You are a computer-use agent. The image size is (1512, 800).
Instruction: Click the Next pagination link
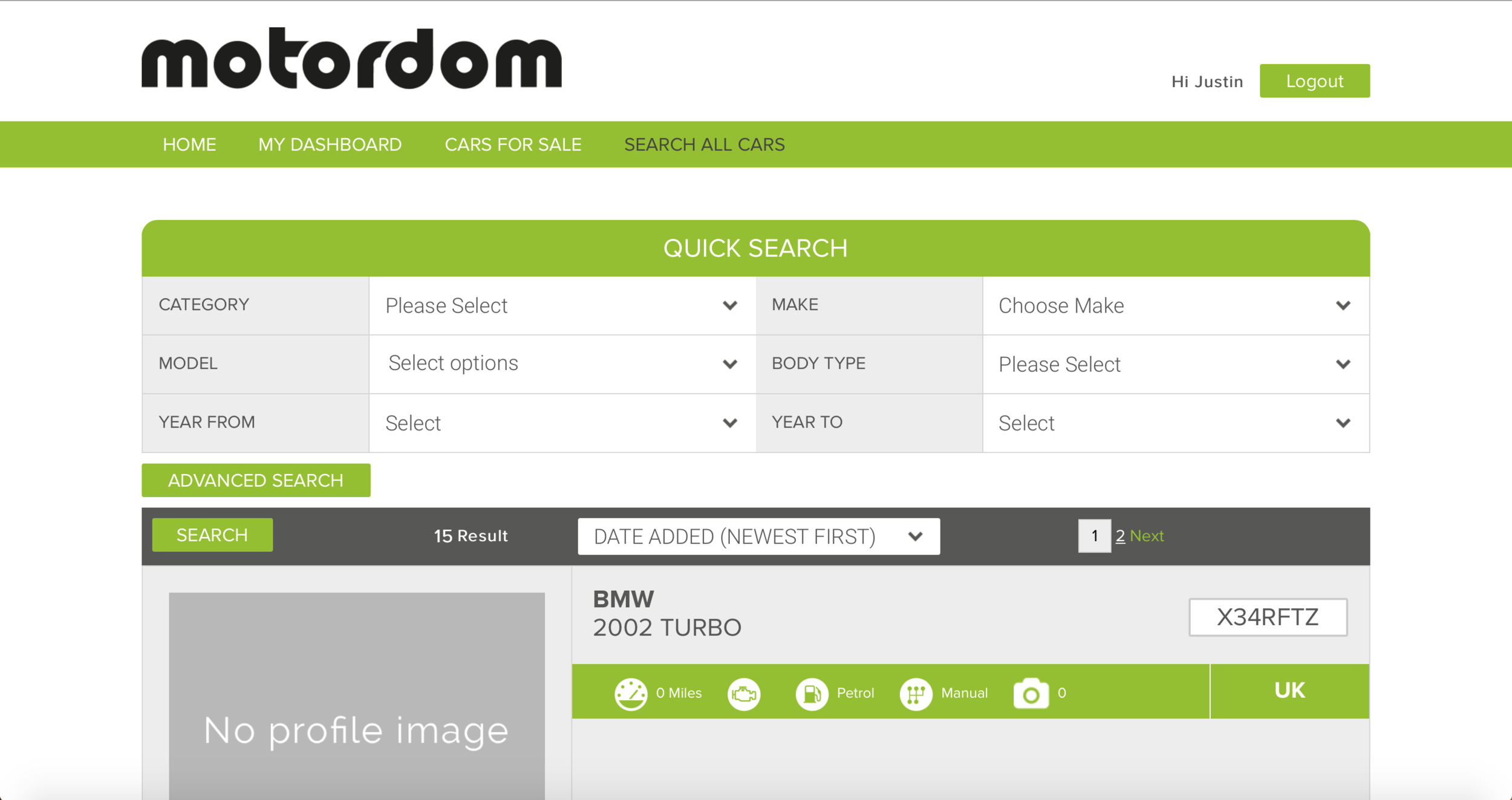tap(1147, 536)
